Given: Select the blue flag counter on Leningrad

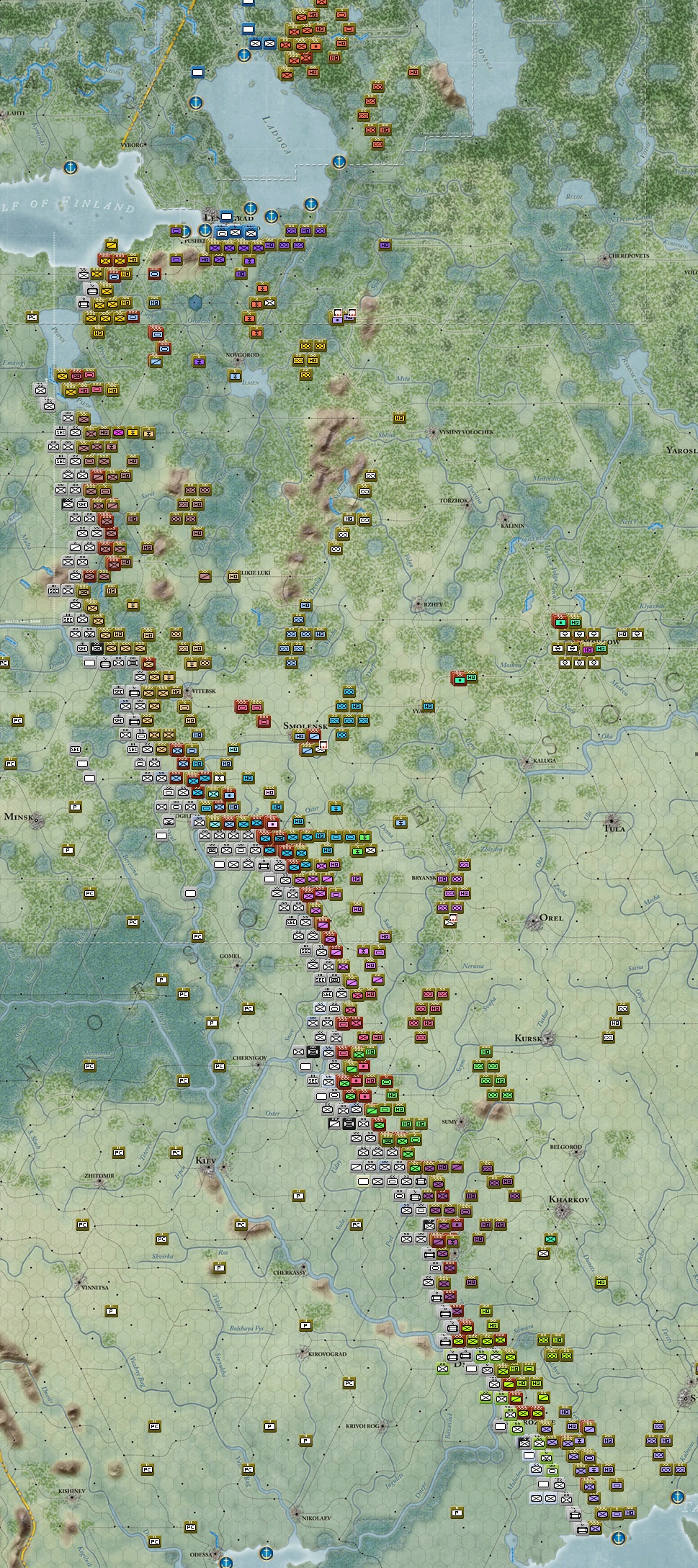Looking at the screenshot, I should 226,215.
